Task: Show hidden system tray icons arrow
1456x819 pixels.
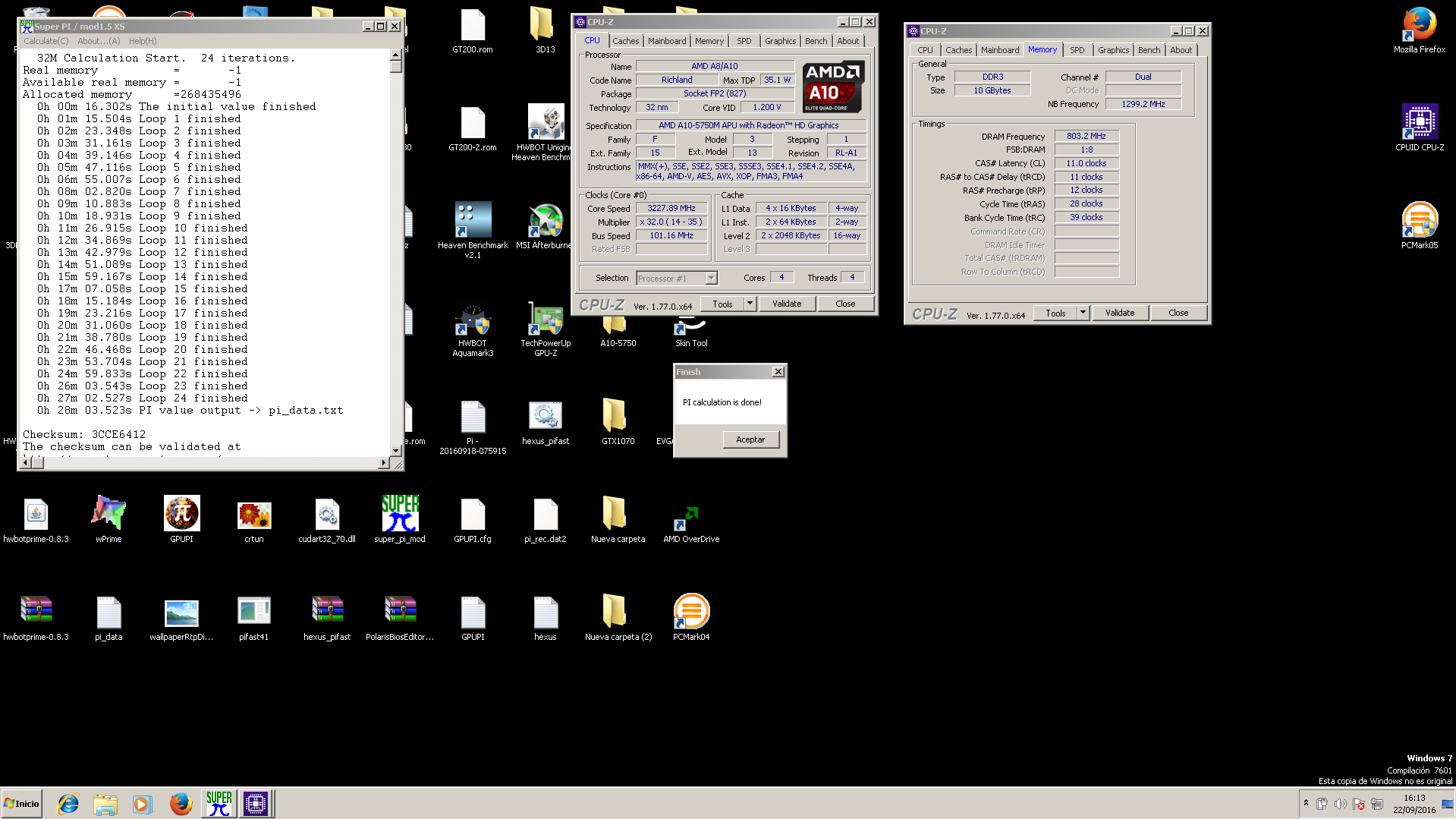Action: (1306, 803)
